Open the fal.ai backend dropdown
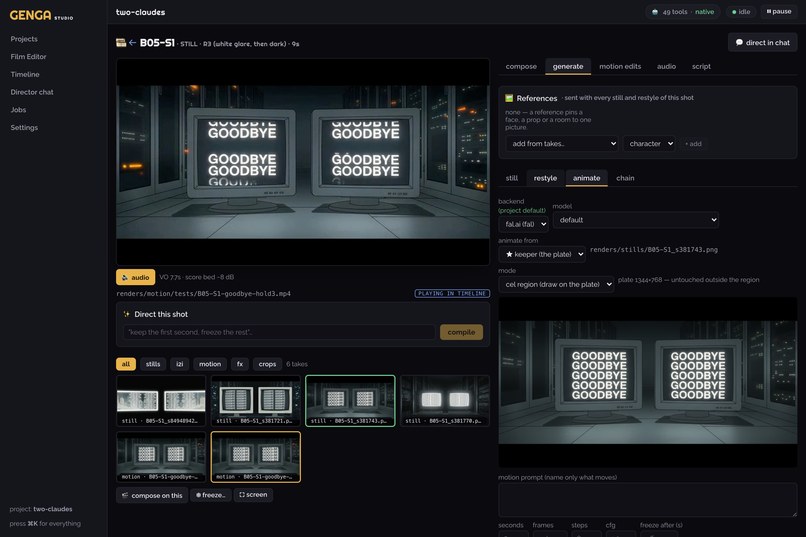 [x=524, y=224]
